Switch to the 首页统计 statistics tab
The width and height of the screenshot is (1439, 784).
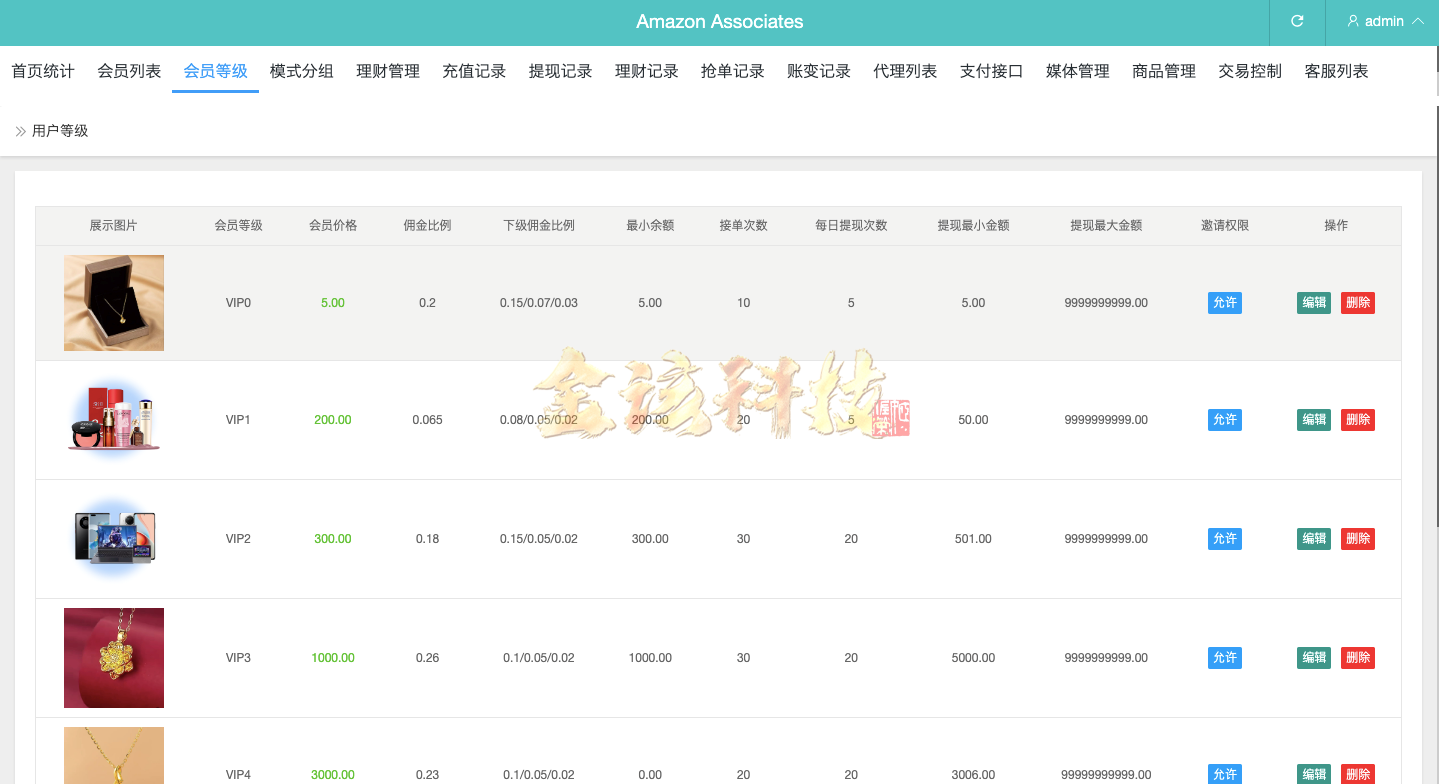42,70
